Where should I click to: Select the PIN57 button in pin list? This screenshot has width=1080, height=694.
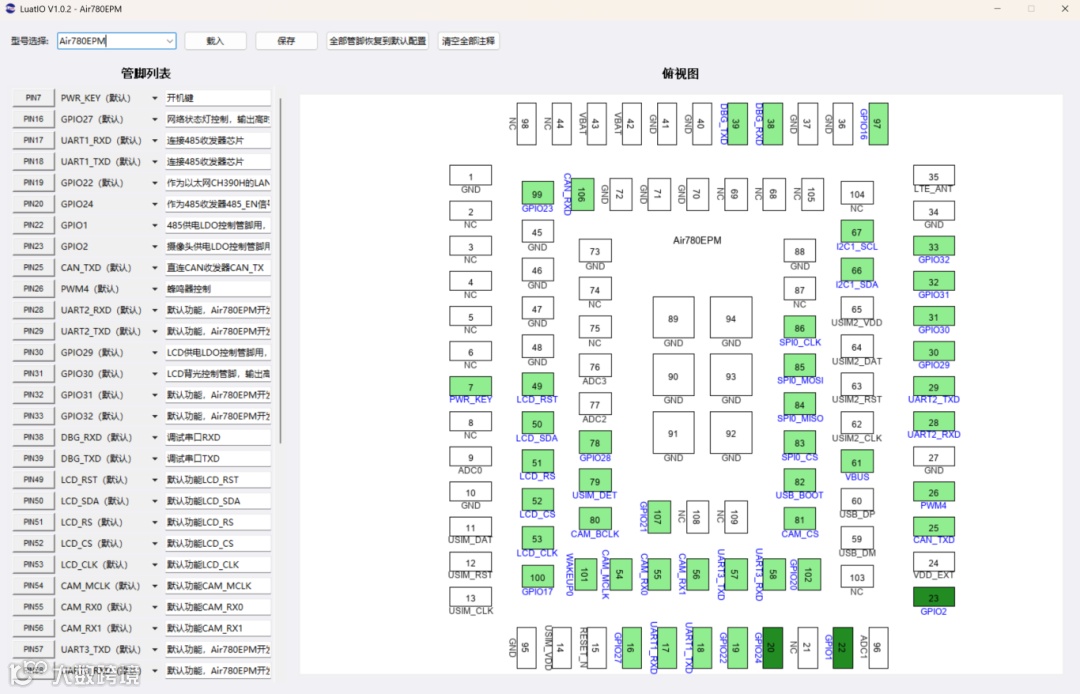33,649
